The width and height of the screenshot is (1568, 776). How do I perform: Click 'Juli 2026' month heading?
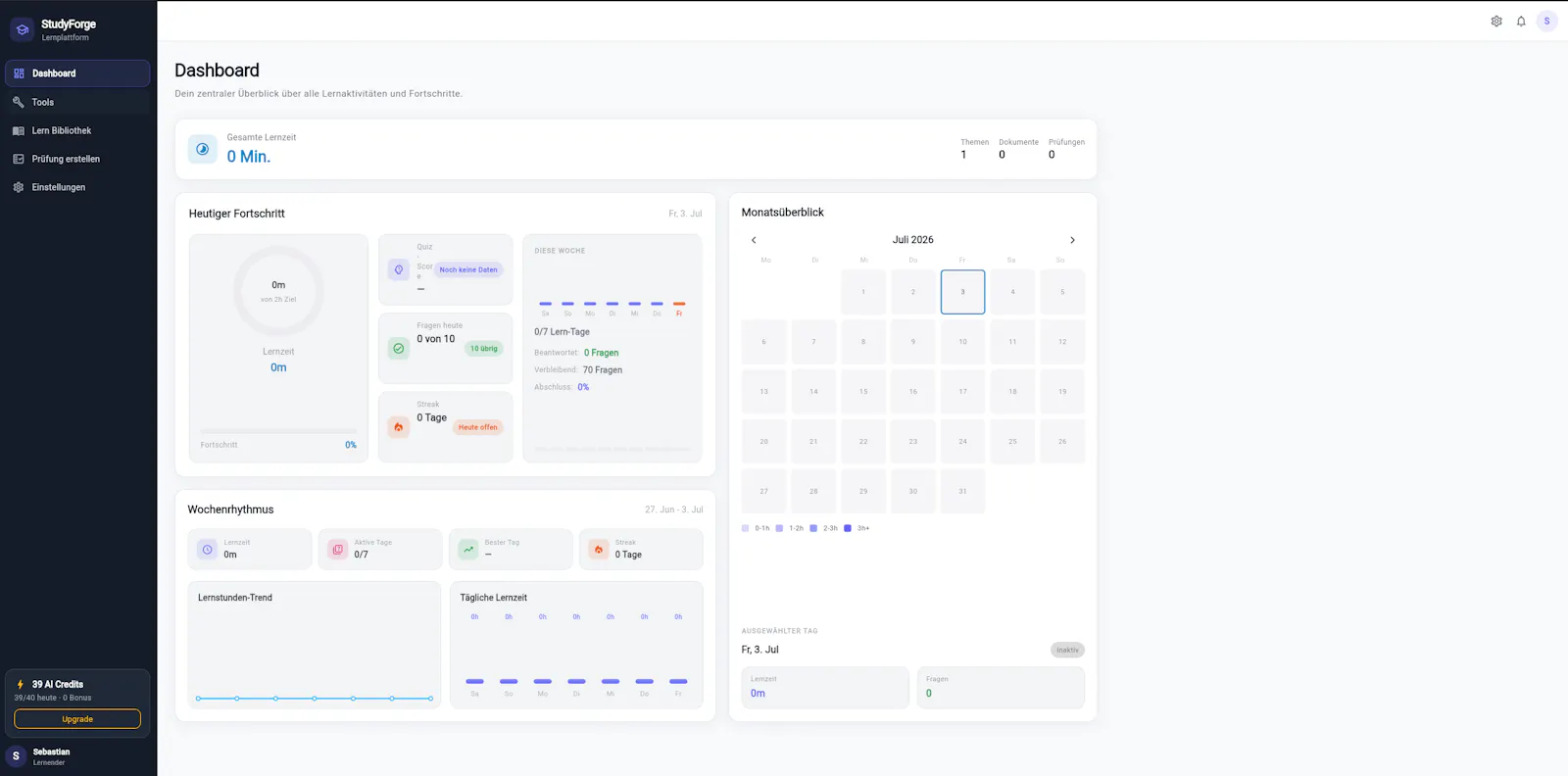[x=913, y=240]
